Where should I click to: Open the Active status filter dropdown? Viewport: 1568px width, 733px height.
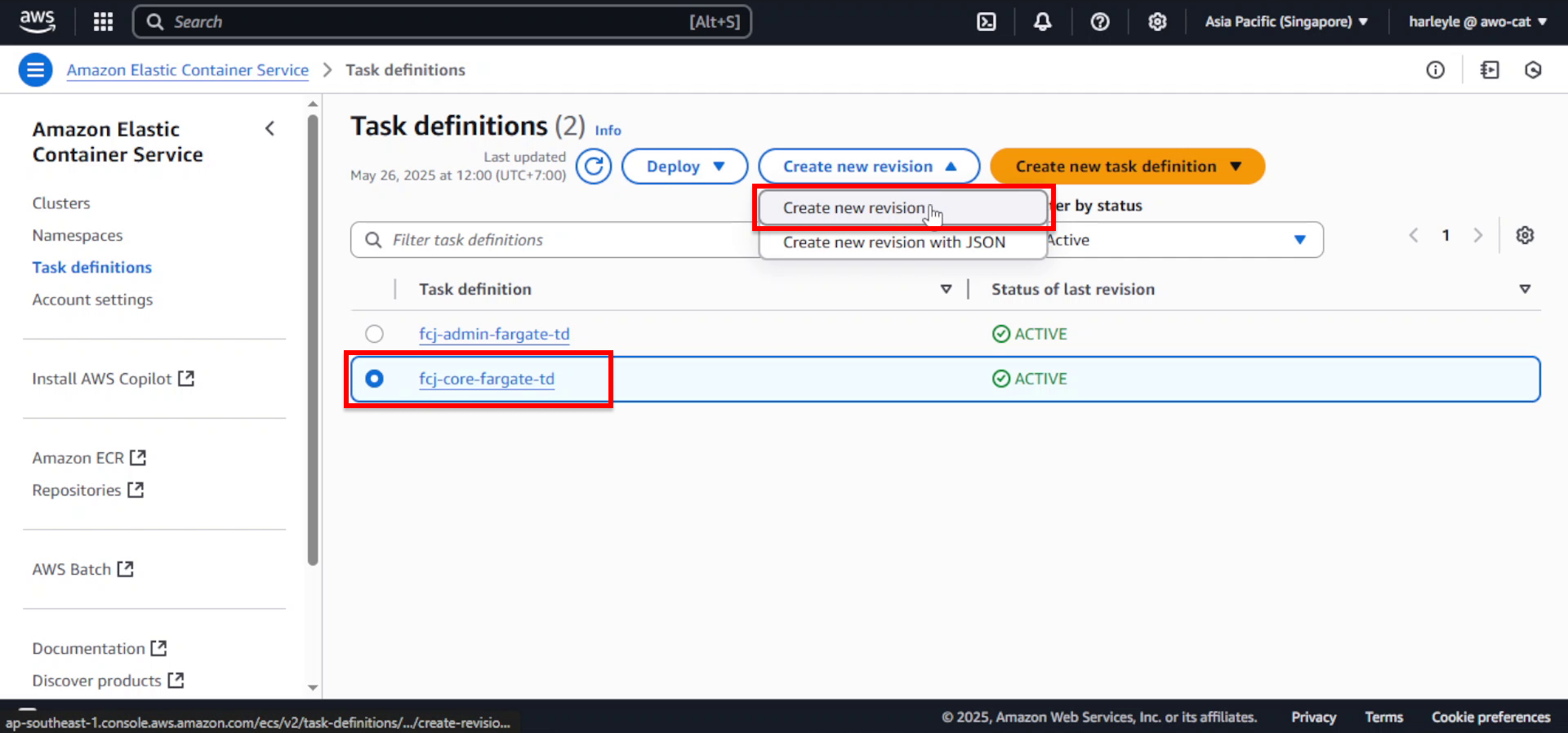1184,240
